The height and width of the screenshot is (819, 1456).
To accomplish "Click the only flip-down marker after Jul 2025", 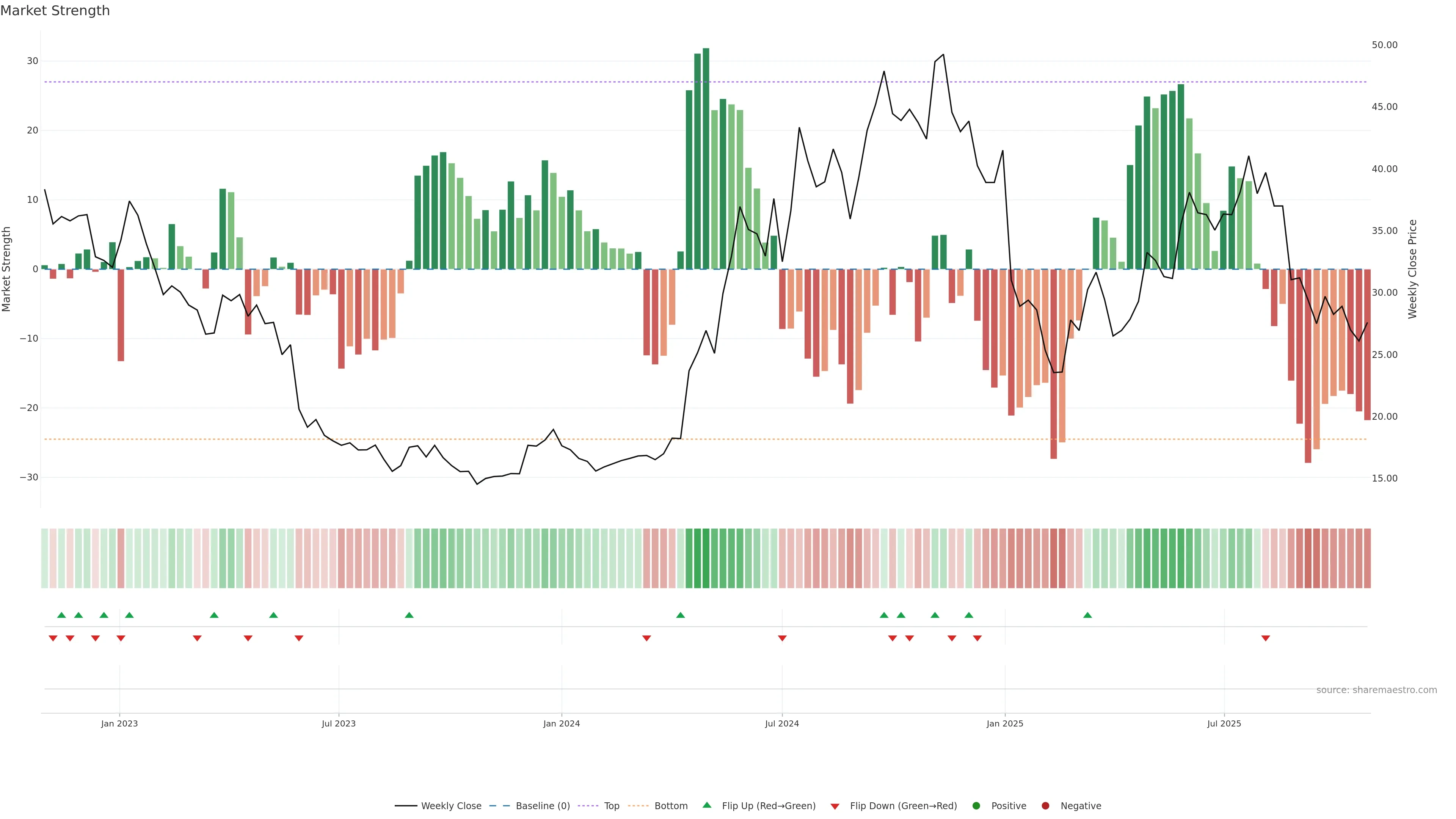I will (x=1266, y=638).
